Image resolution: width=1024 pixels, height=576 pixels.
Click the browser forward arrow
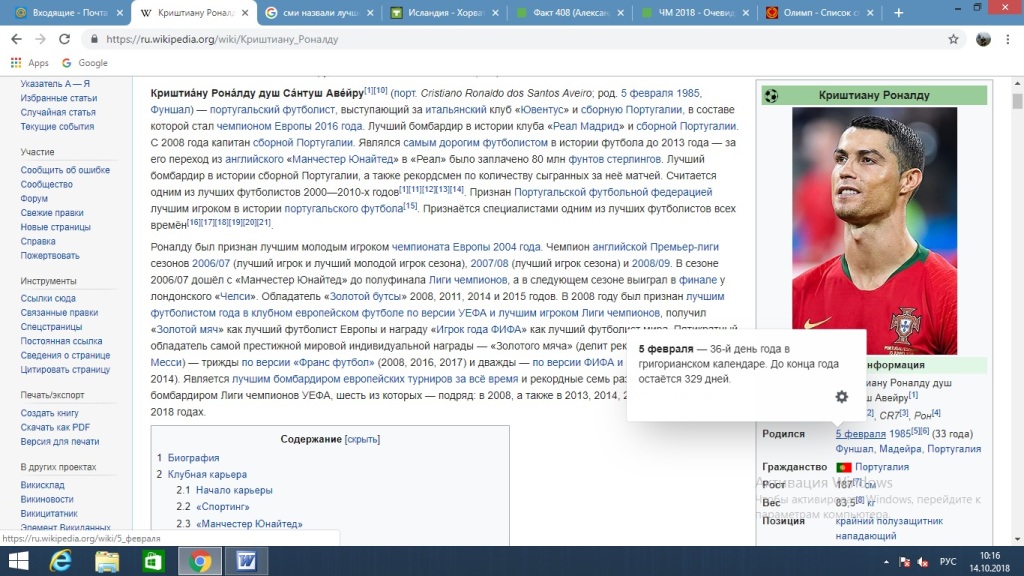[x=40, y=39]
